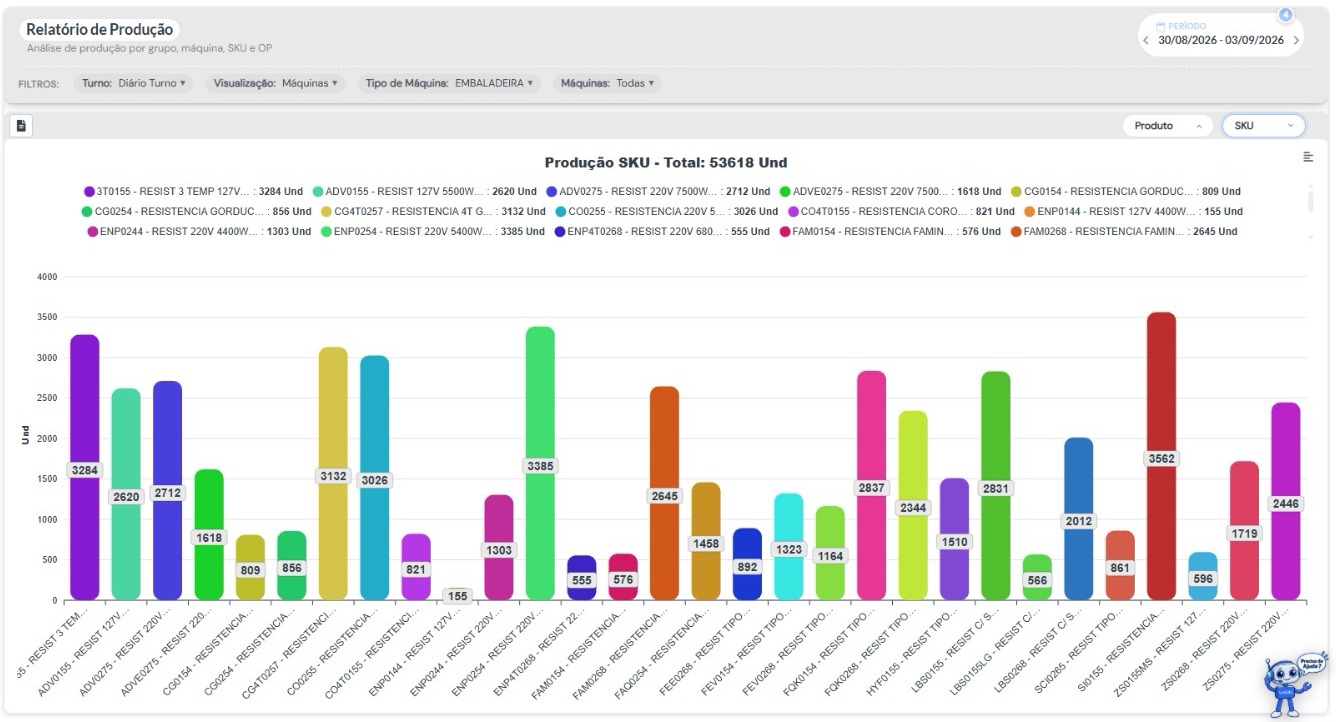Open the Máquinas filter dropdown
The height and width of the screenshot is (722, 1336).
click(607, 83)
